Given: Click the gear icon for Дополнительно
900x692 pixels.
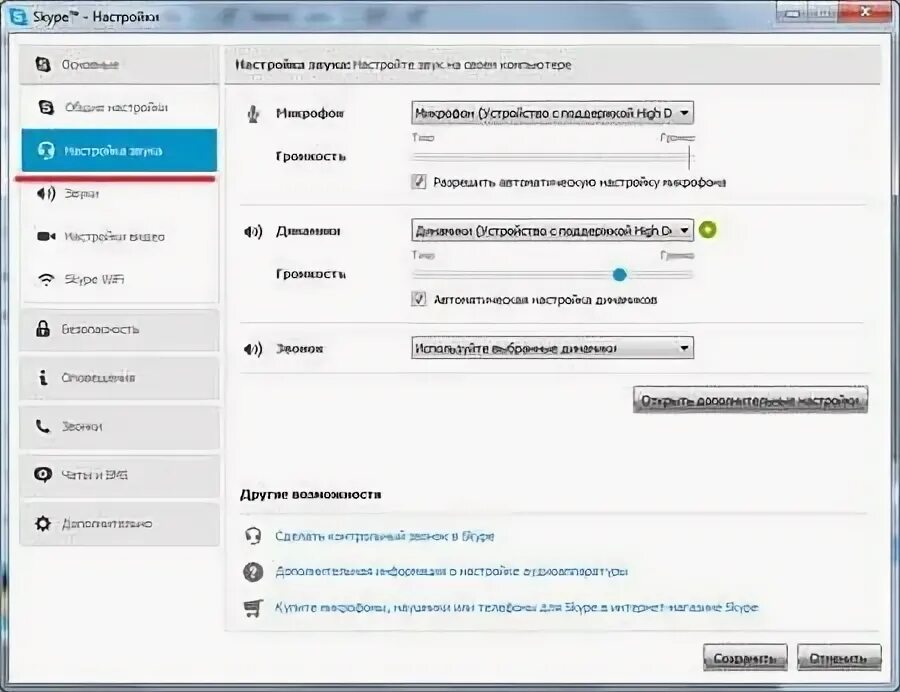Looking at the screenshot, I should coord(43,523).
